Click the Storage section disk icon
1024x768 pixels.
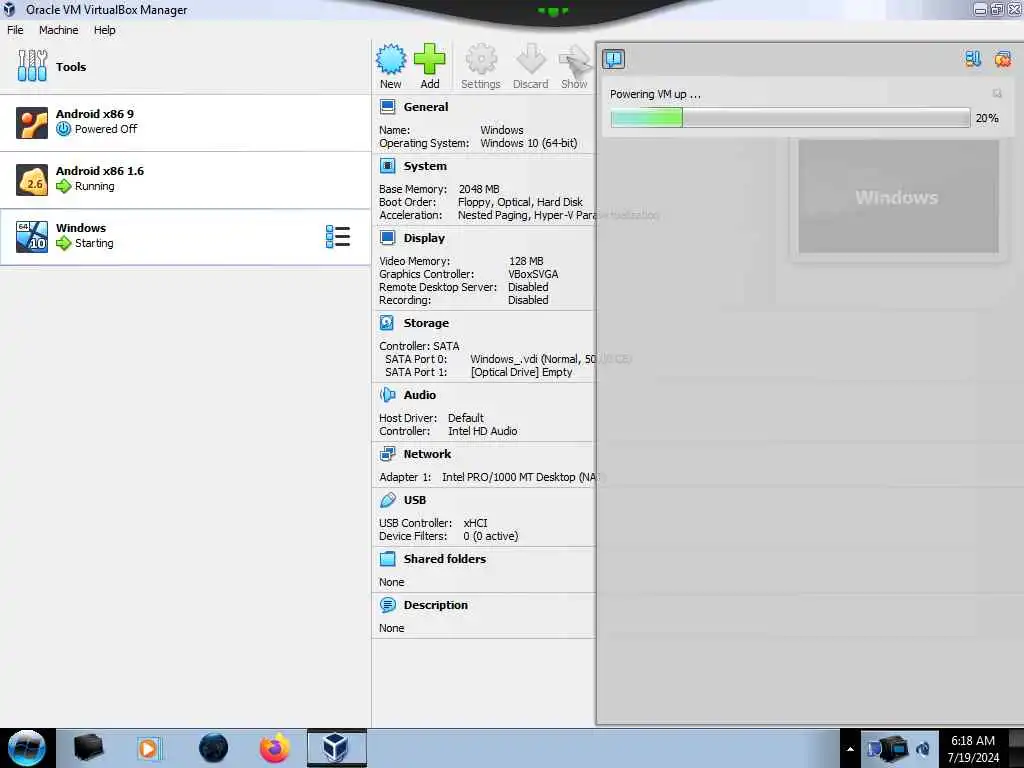(x=387, y=323)
